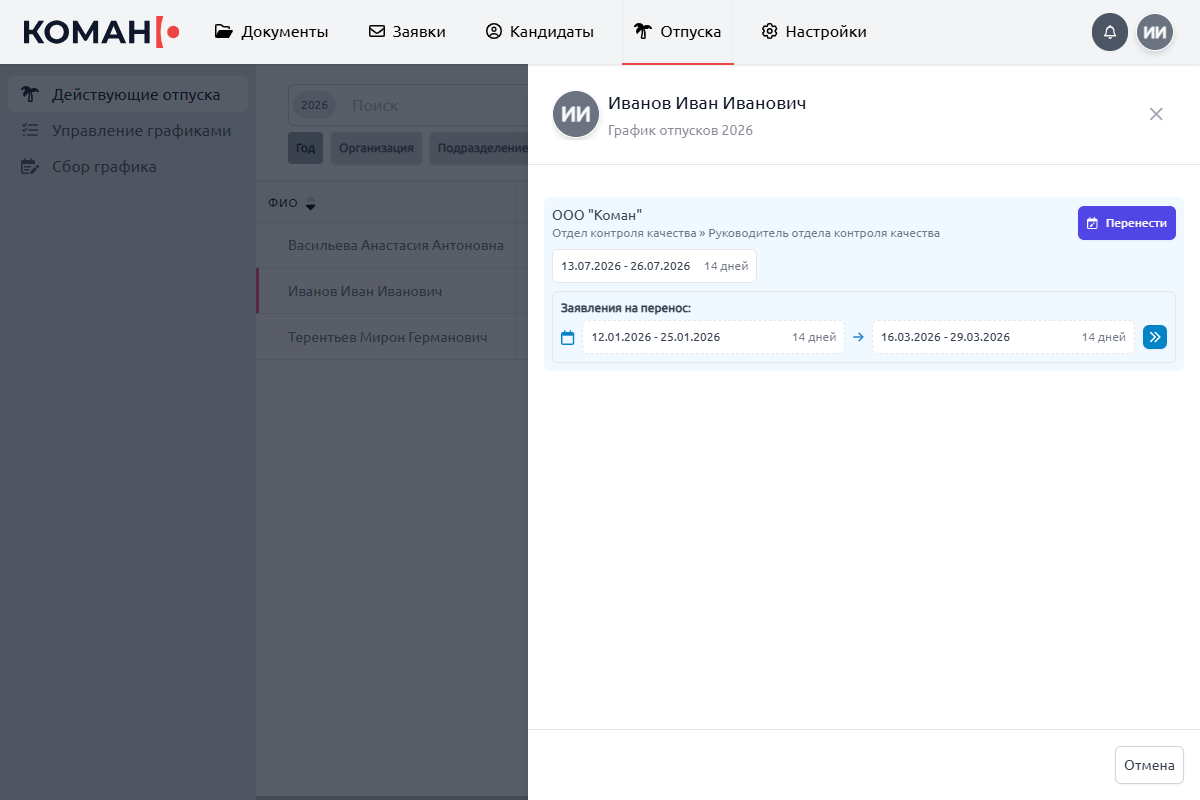Close the Иванов Иван Иванович panel

[1156, 114]
